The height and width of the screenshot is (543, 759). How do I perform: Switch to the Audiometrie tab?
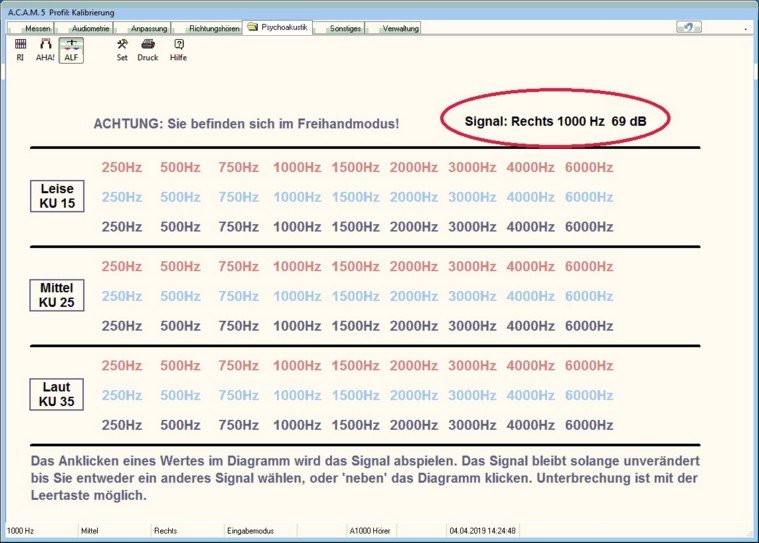pyautogui.click(x=85, y=28)
